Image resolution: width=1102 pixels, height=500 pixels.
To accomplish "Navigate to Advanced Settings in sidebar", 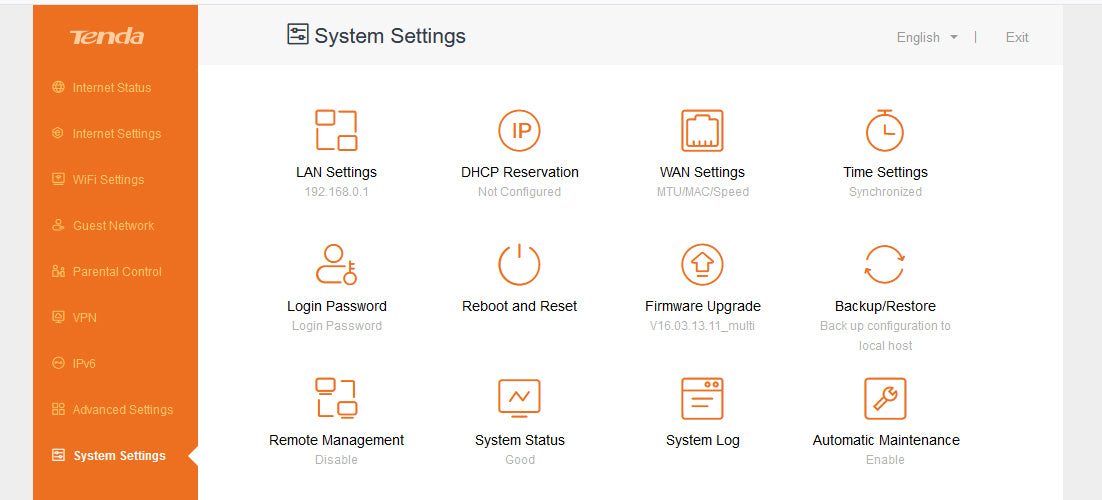I will coord(122,410).
